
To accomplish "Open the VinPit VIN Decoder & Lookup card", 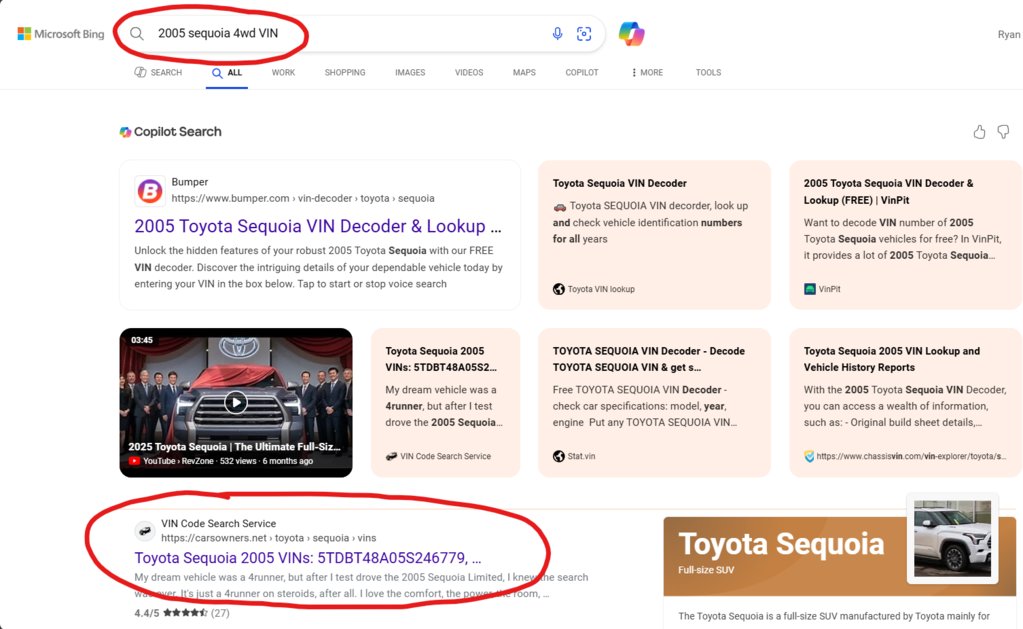I will (x=906, y=235).
